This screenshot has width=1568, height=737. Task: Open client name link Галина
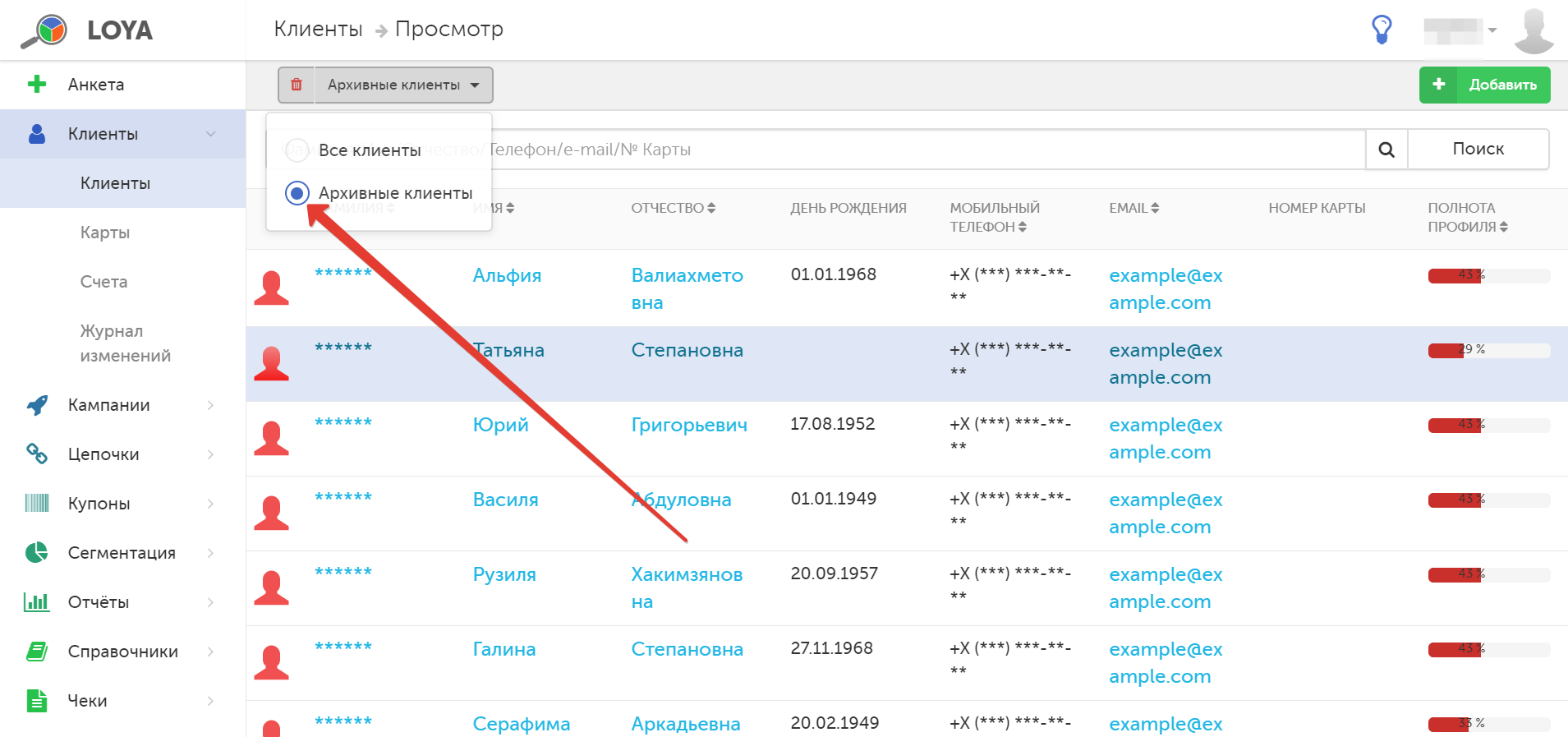point(504,649)
